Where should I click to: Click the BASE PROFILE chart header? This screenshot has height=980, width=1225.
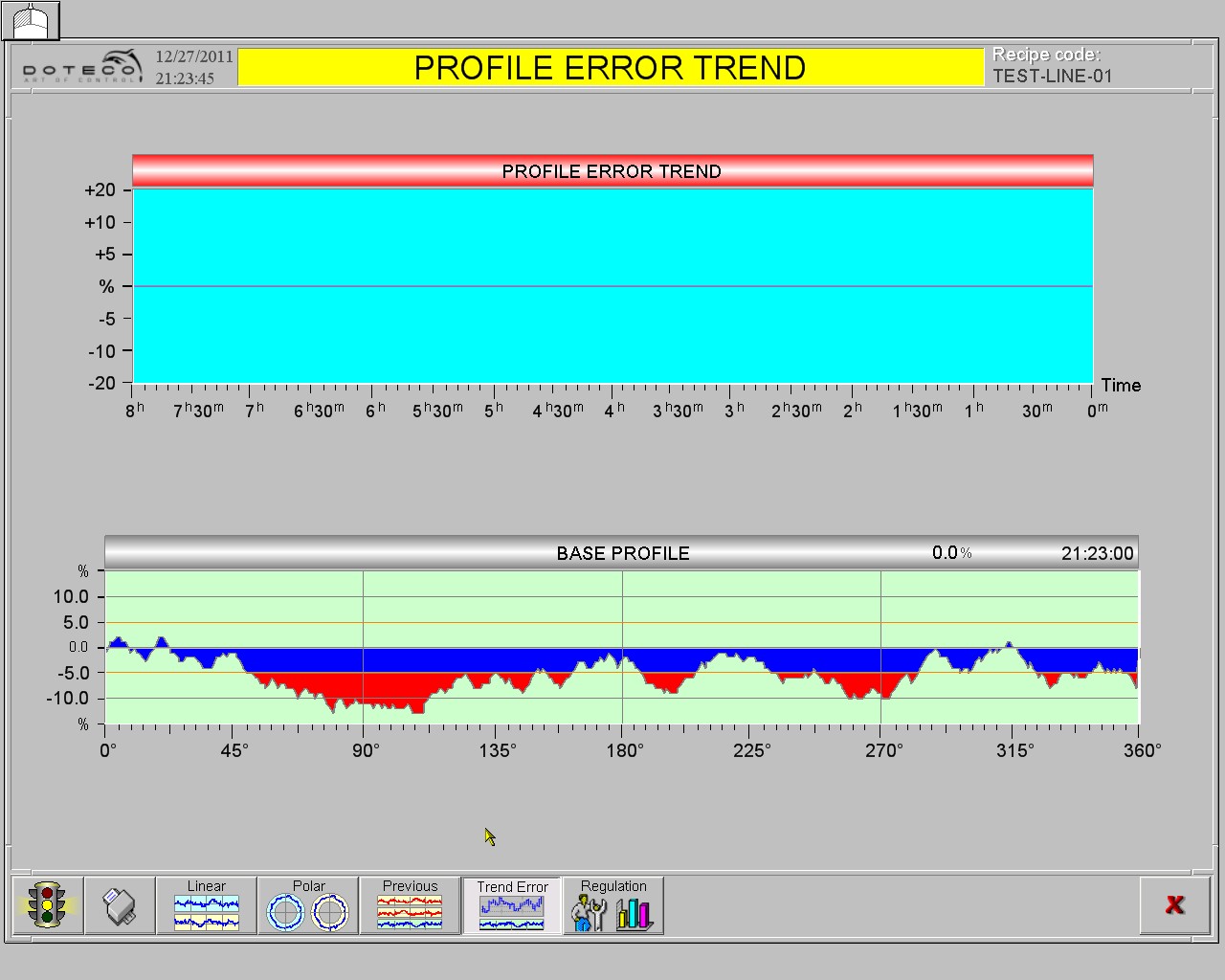[622, 553]
